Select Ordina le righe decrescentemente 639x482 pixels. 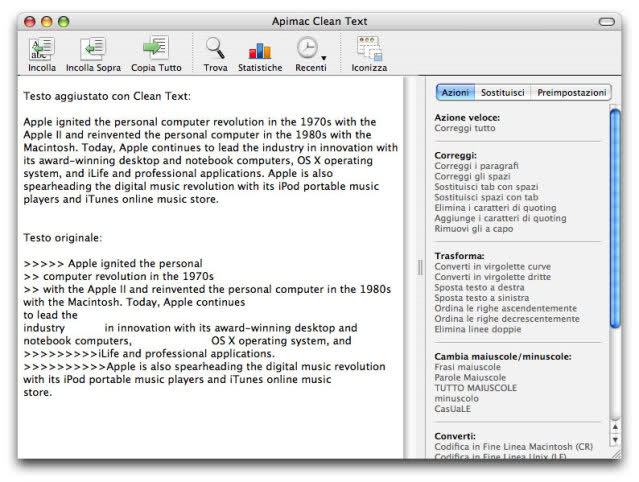point(507,319)
